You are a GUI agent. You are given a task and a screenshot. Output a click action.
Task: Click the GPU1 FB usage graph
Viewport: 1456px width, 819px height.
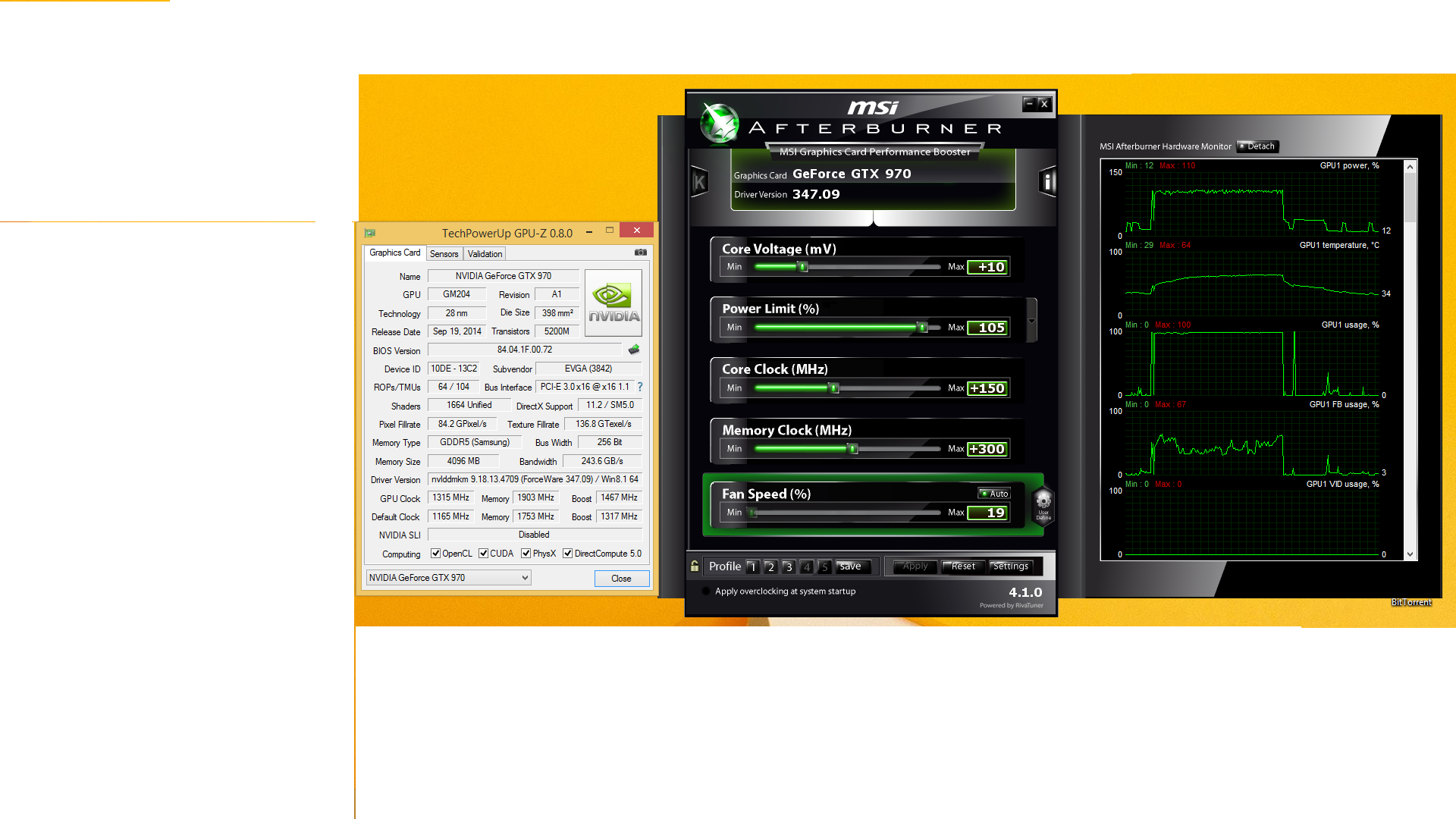[1251, 442]
